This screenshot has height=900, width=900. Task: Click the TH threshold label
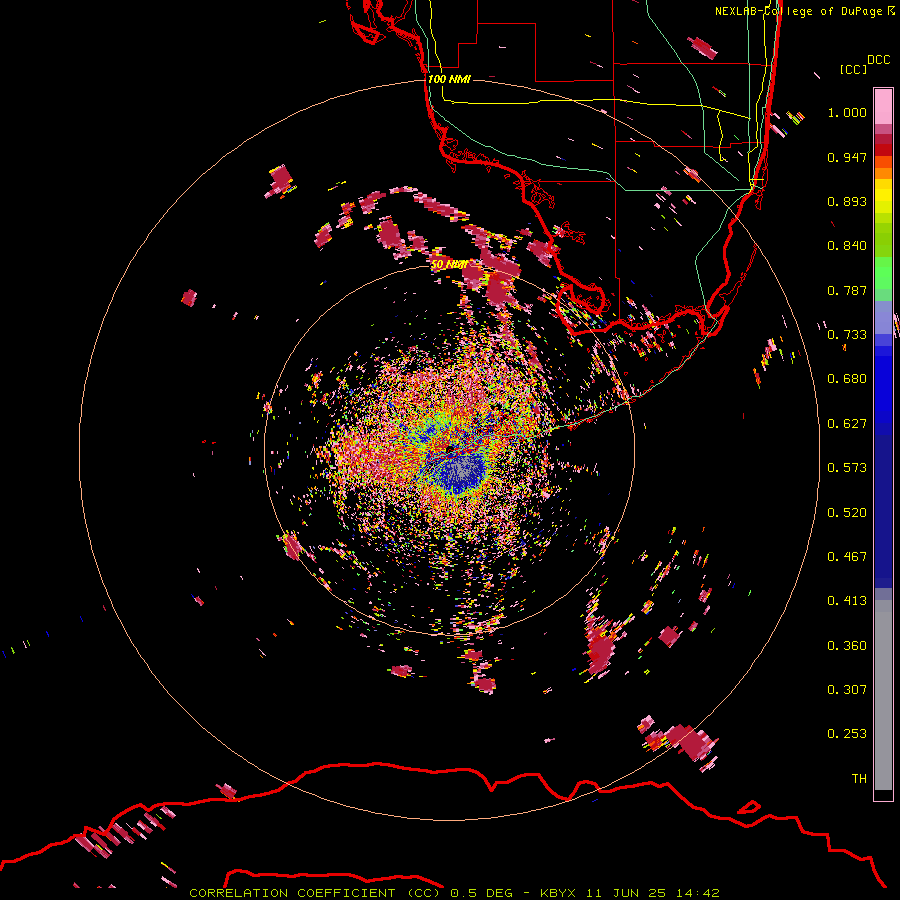pyautogui.click(x=859, y=779)
